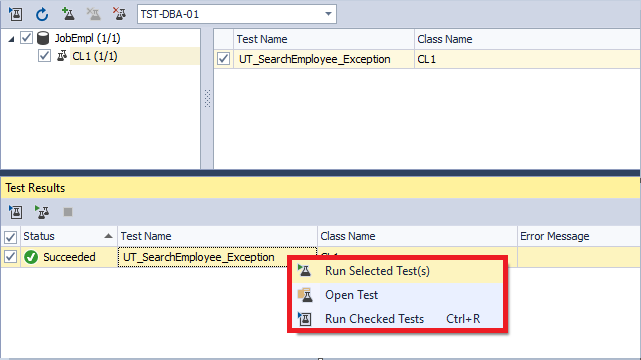The height and width of the screenshot is (360, 641).
Task: Uncheck UT_SearchEmployee_Exception in top grid
Action: coord(223,59)
